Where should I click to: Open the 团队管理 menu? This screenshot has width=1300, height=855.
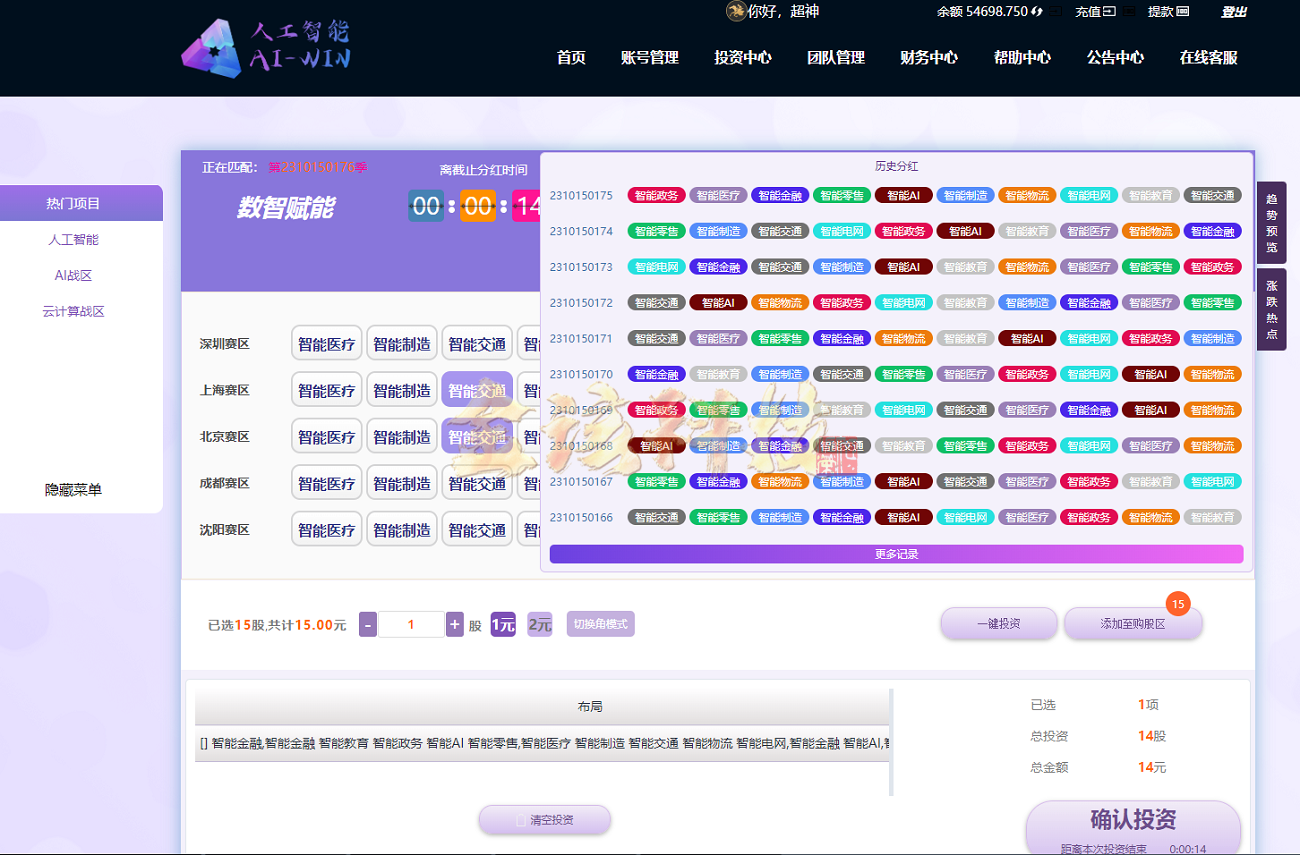pyautogui.click(x=835, y=58)
